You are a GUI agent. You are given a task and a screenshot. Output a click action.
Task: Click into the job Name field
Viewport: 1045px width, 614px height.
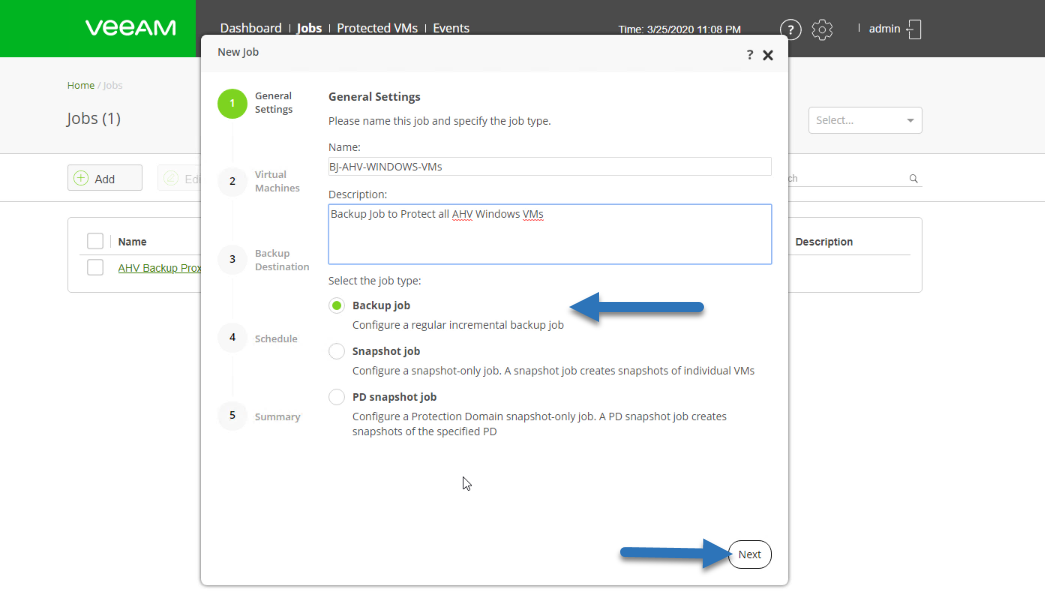pos(550,167)
